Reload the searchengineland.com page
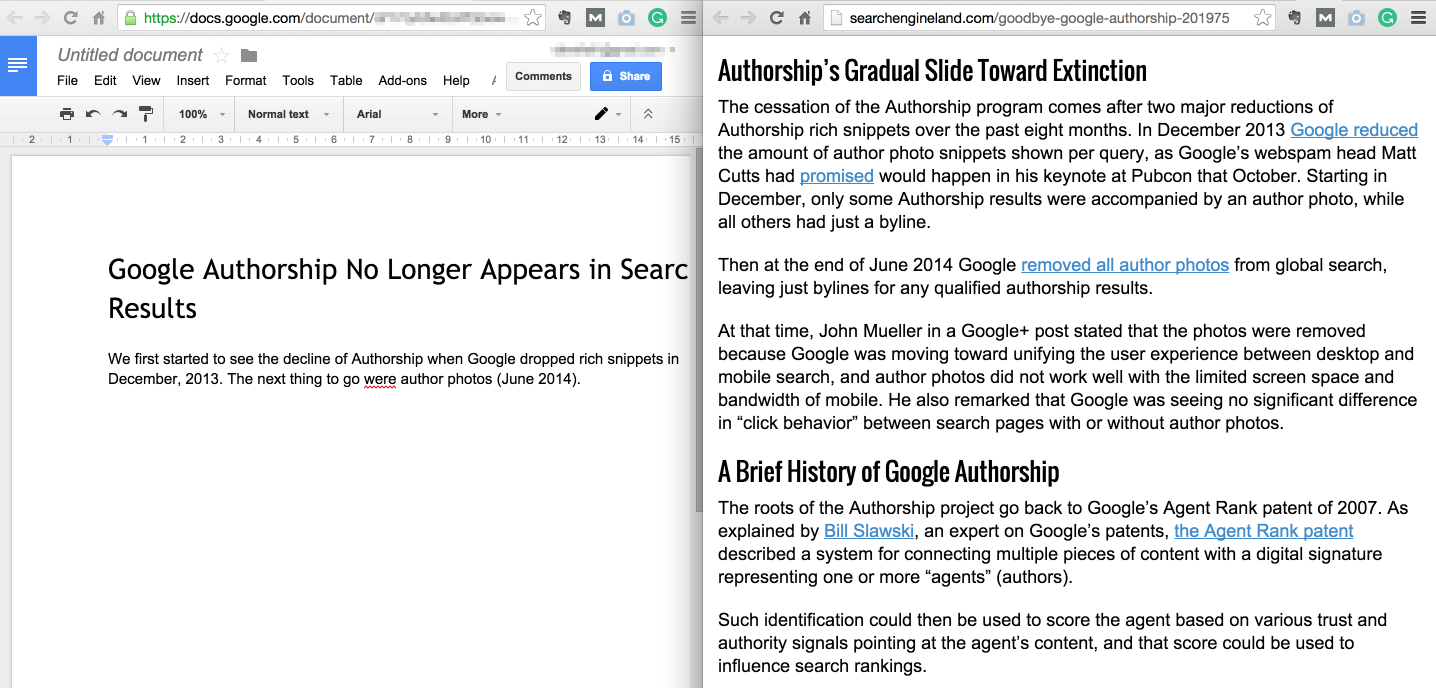 [776, 18]
